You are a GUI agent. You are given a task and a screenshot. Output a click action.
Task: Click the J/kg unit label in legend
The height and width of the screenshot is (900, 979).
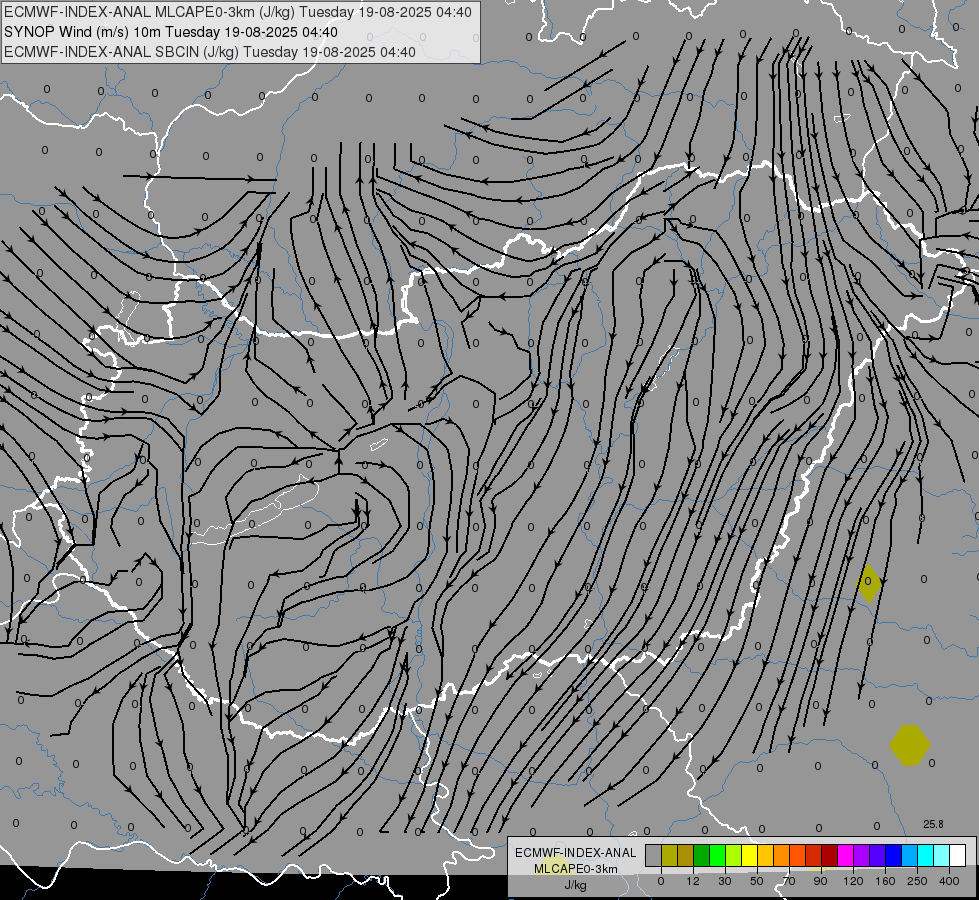[575, 885]
